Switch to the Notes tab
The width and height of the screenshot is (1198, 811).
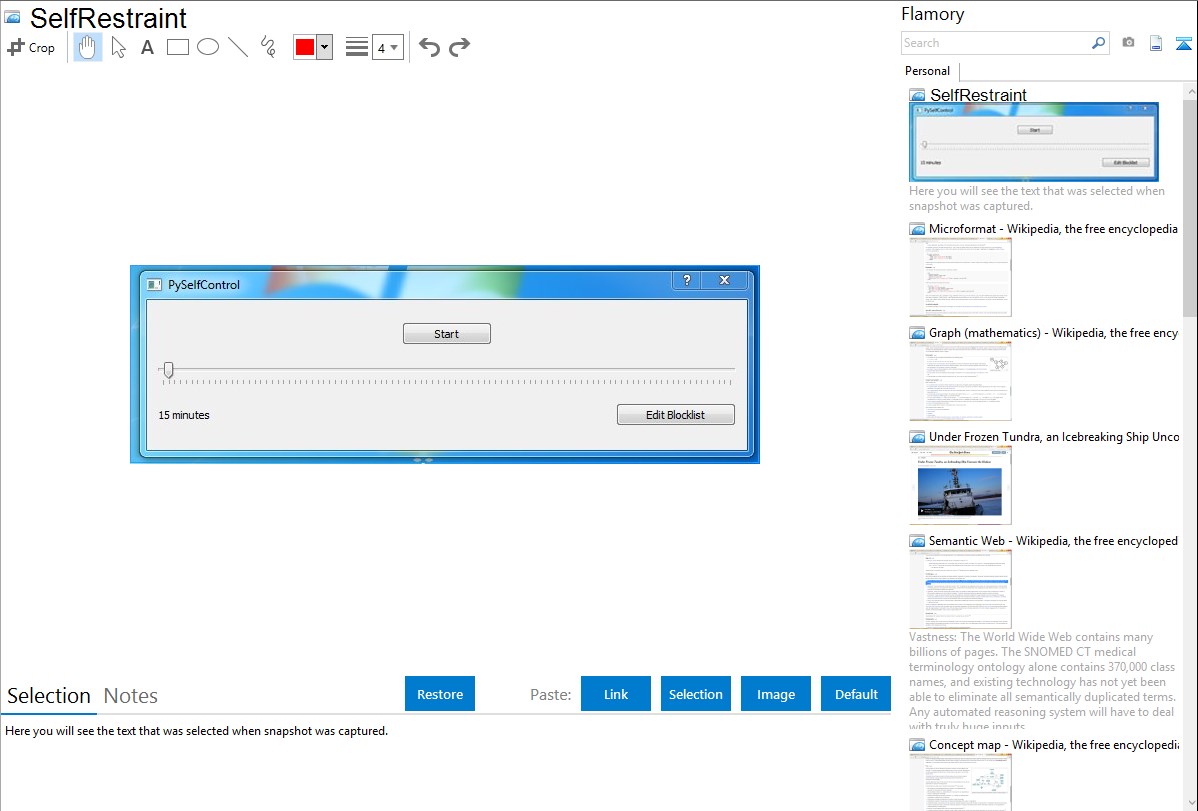(131, 696)
